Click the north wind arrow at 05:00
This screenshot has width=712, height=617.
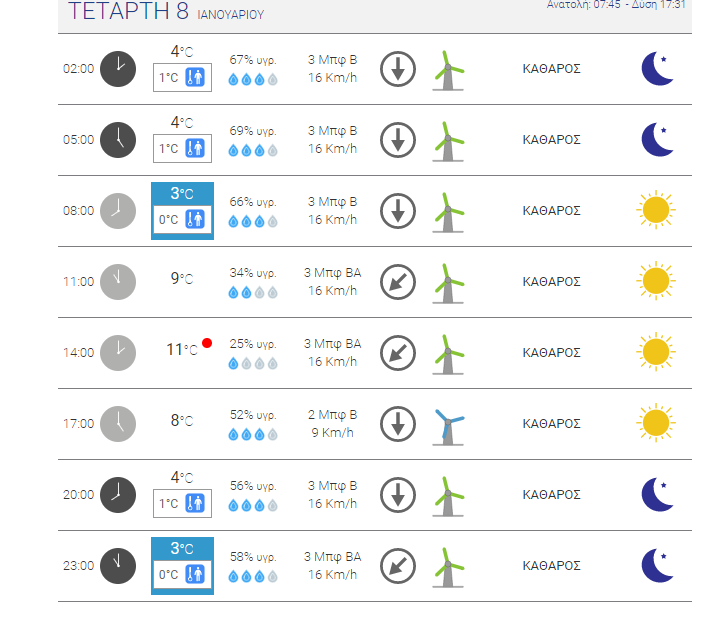pyautogui.click(x=397, y=140)
